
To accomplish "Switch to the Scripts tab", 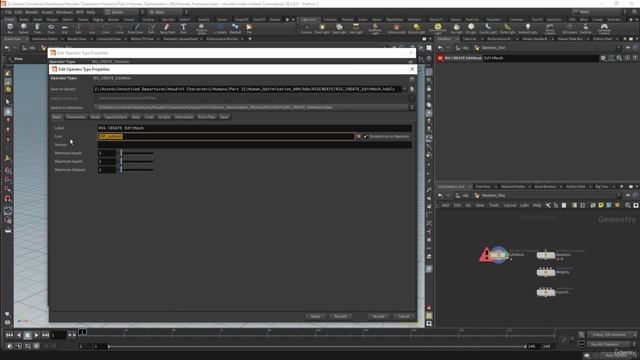I will (x=164, y=117).
